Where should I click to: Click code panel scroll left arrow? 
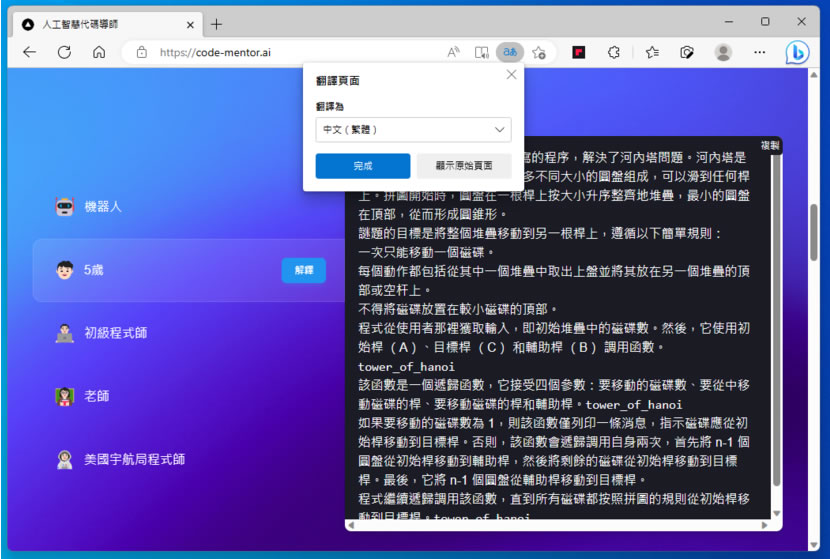pos(351,525)
